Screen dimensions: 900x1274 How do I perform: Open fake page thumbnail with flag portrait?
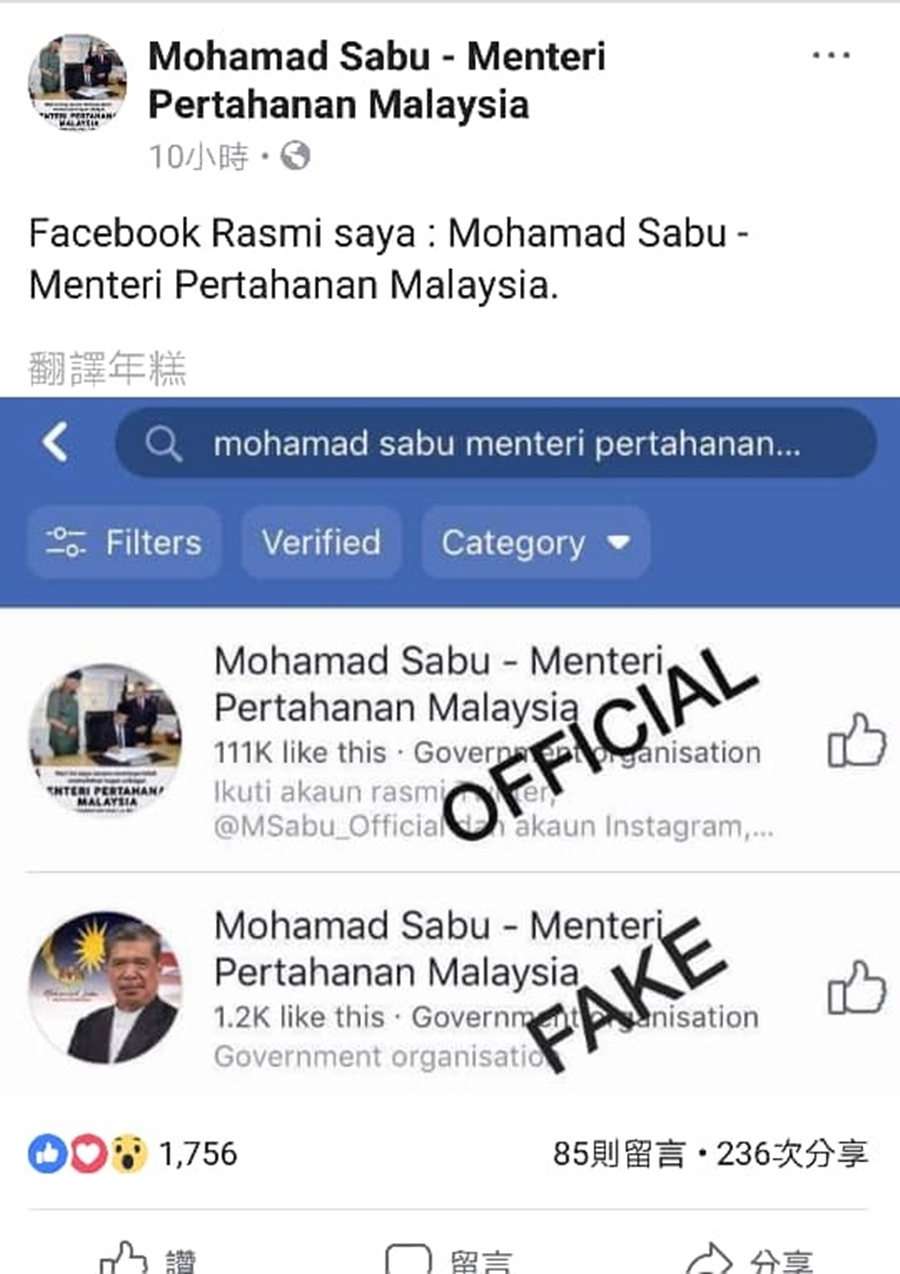pos(105,987)
